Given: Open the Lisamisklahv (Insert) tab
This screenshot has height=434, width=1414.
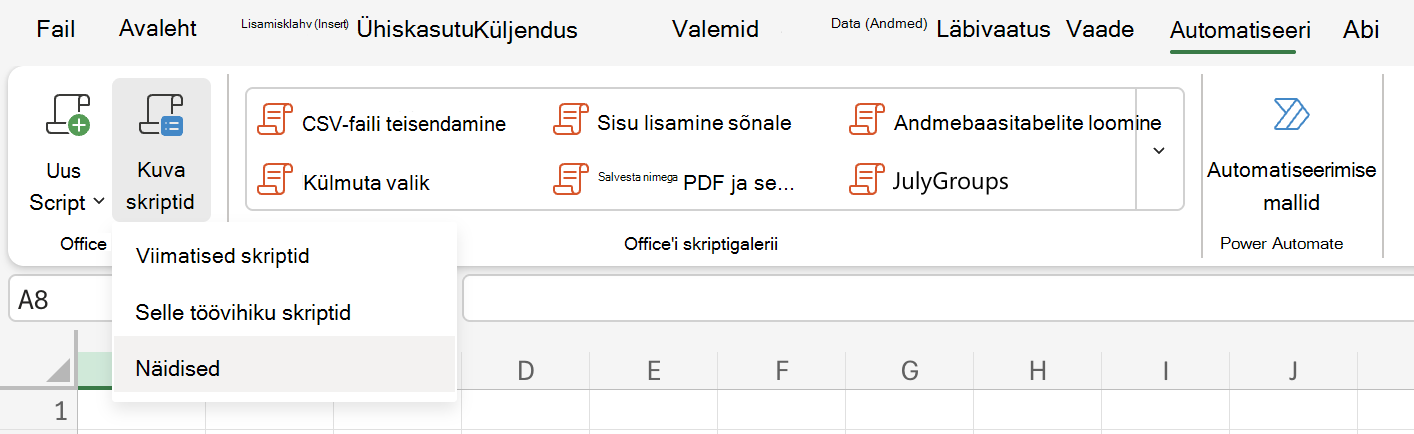Looking at the screenshot, I should point(294,24).
